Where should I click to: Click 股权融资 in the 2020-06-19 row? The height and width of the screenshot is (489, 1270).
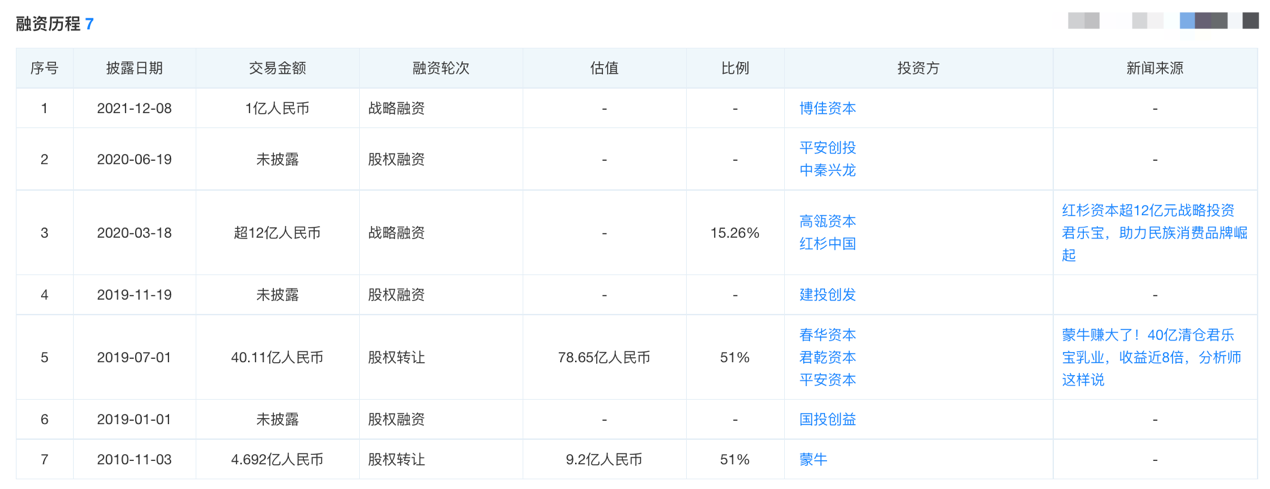pos(396,159)
